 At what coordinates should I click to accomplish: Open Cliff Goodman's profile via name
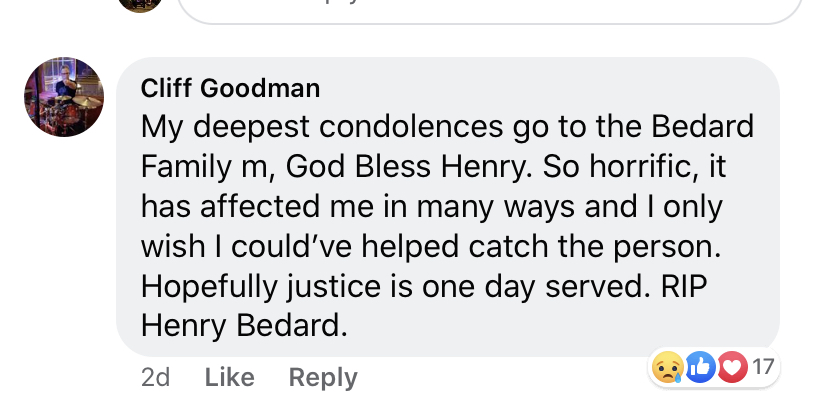(230, 88)
